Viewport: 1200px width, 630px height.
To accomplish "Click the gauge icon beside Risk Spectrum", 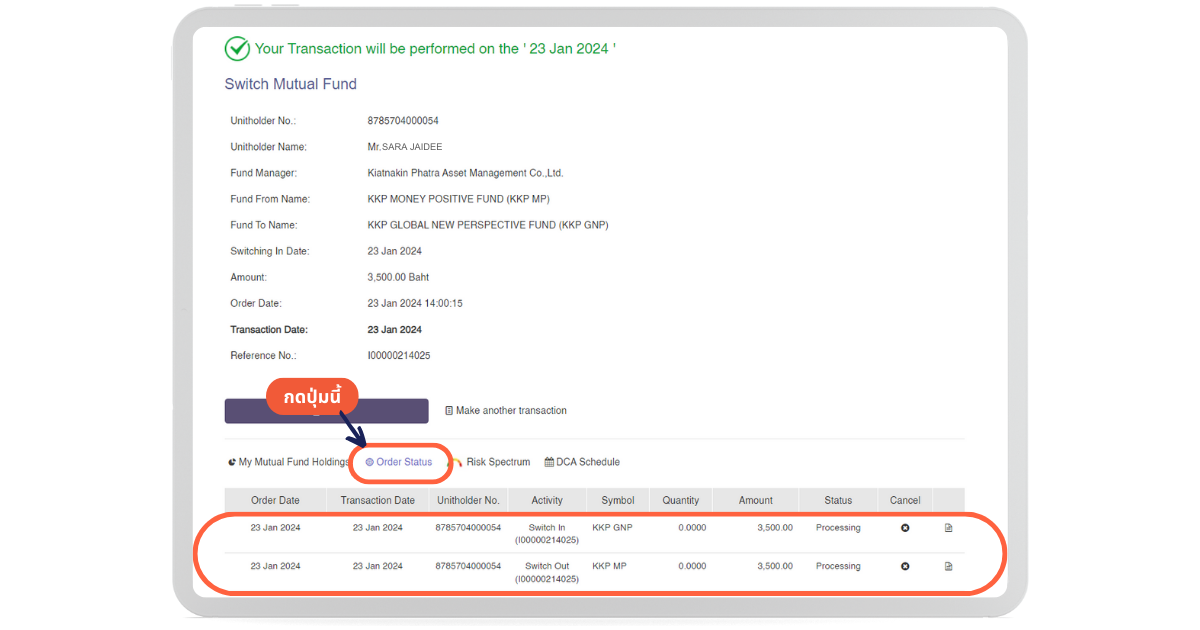I will tap(456, 462).
